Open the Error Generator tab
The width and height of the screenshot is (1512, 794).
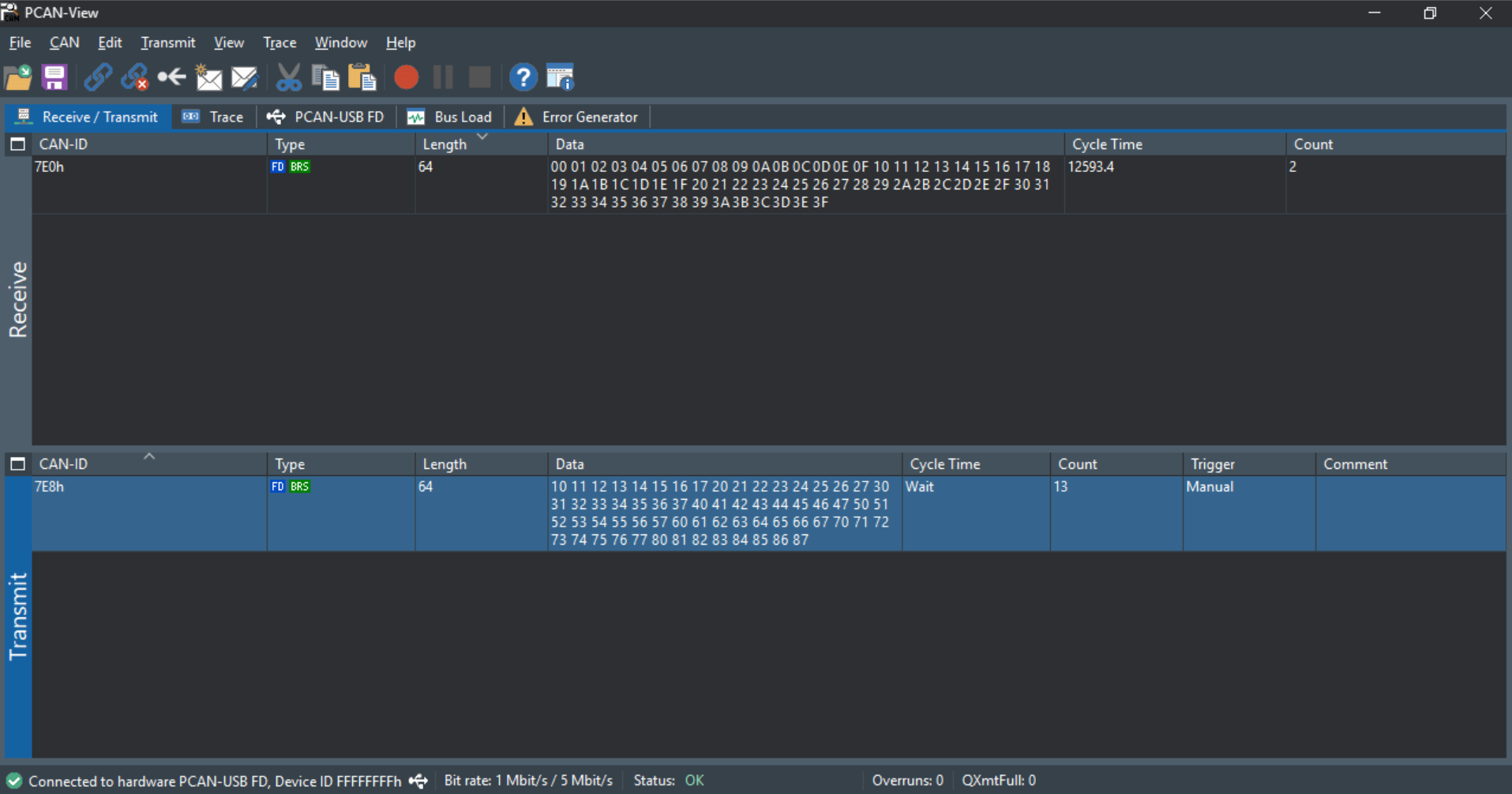577,117
